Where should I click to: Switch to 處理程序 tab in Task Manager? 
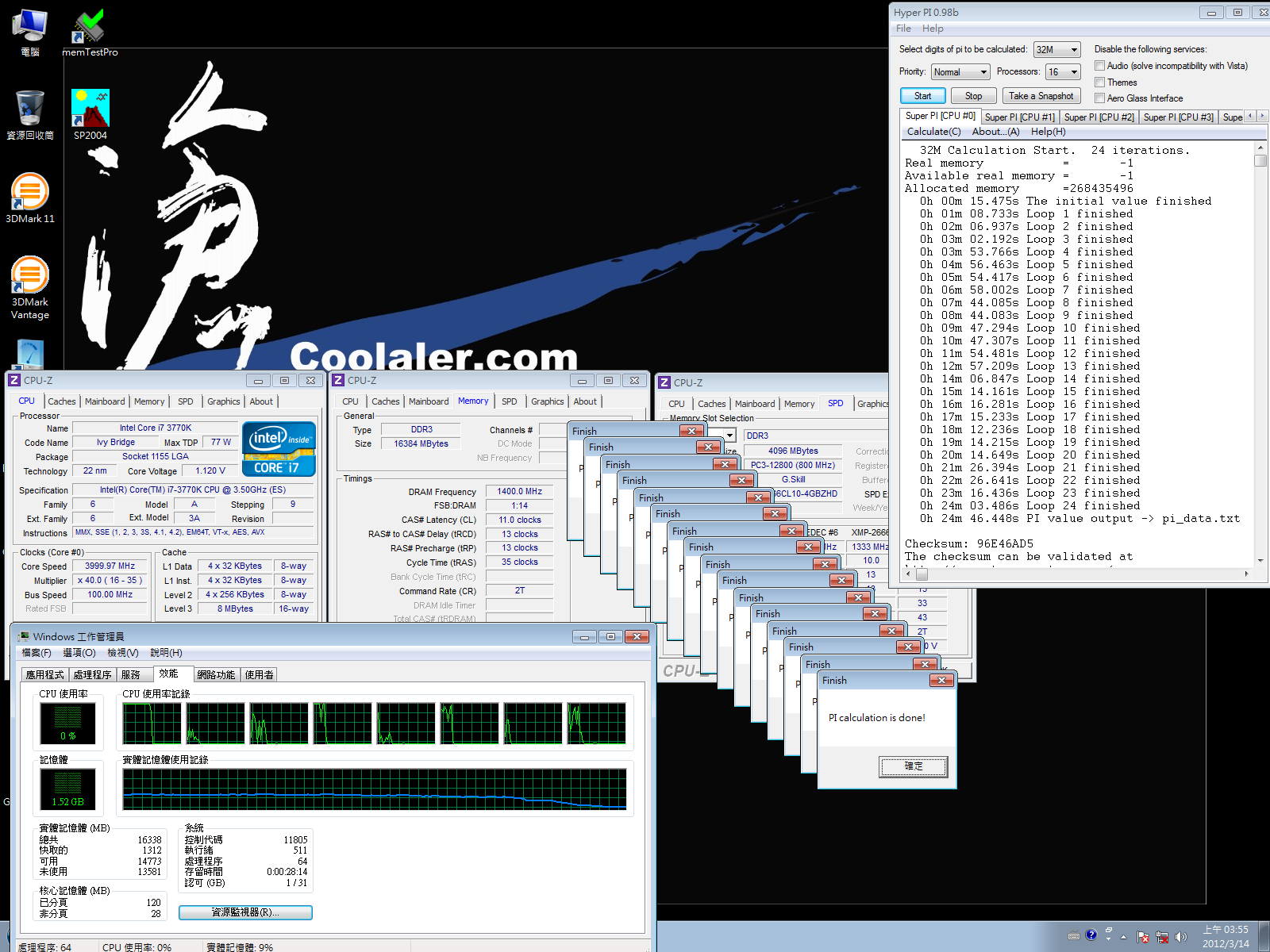(x=92, y=675)
